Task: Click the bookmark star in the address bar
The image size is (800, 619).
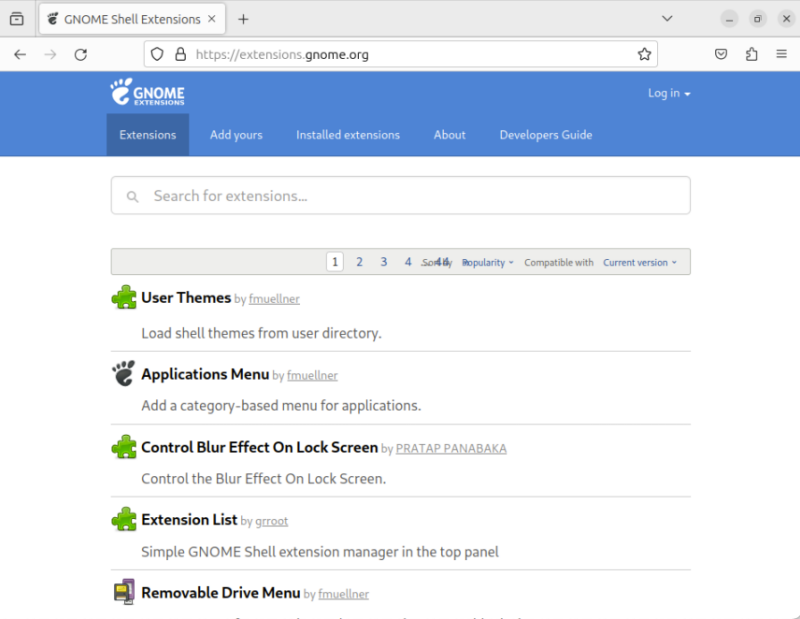Action: pos(645,54)
